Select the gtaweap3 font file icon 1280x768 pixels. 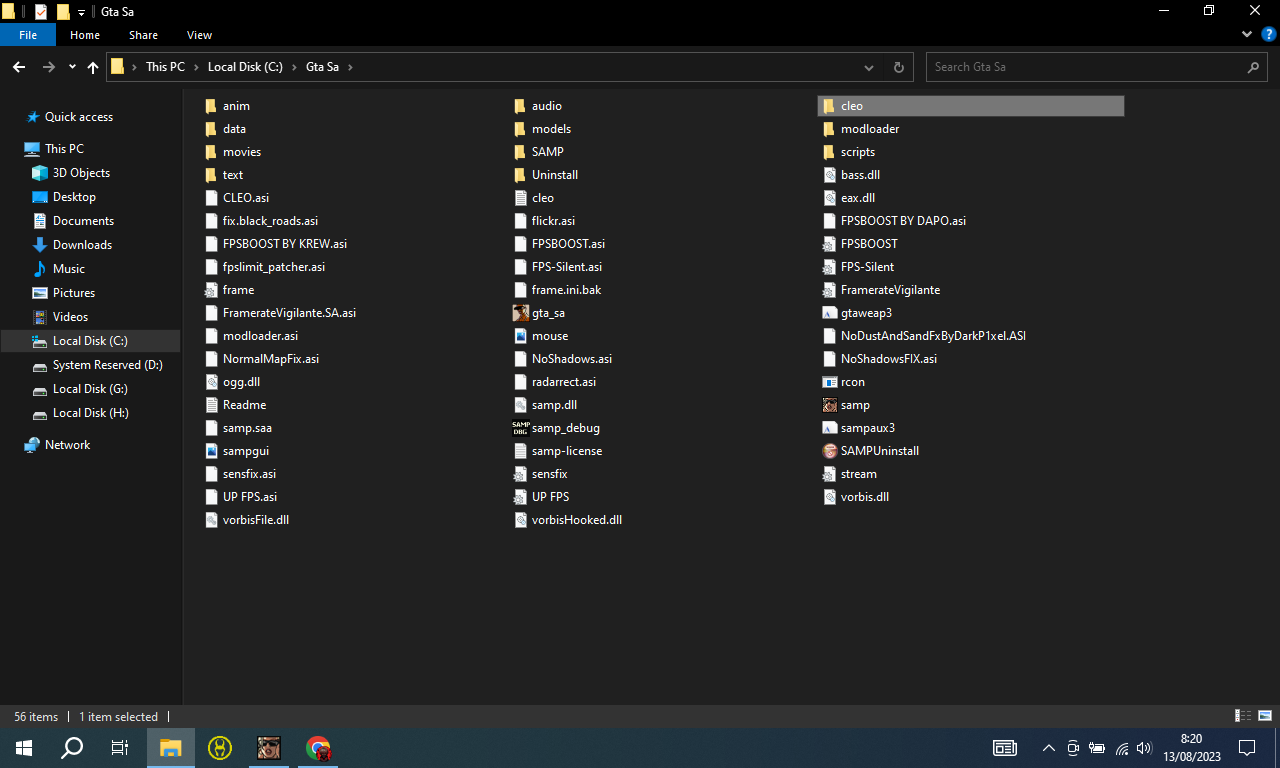coord(829,313)
